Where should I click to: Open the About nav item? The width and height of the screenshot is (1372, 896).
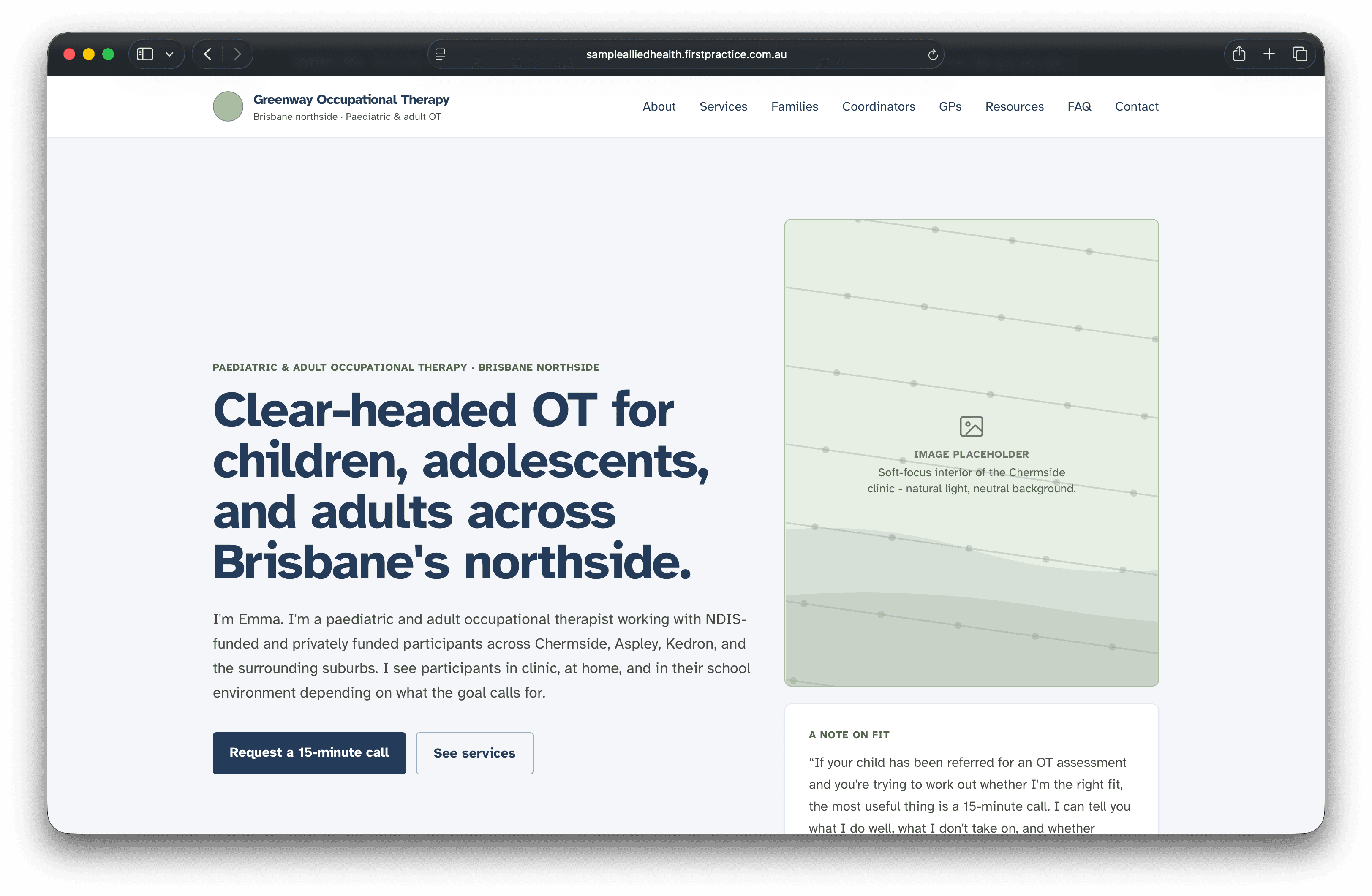pyautogui.click(x=659, y=106)
